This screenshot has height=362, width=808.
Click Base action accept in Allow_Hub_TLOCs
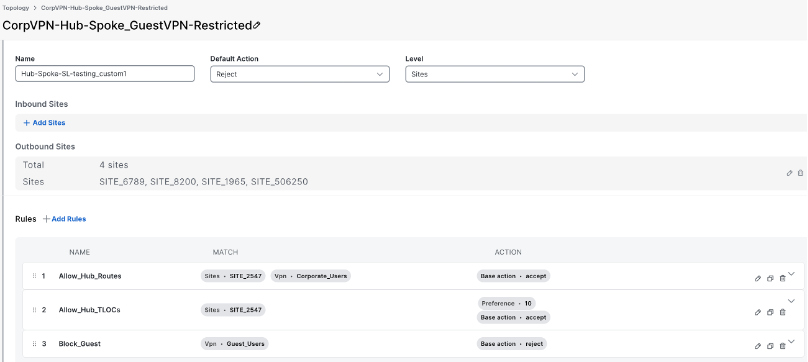tap(514, 318)
